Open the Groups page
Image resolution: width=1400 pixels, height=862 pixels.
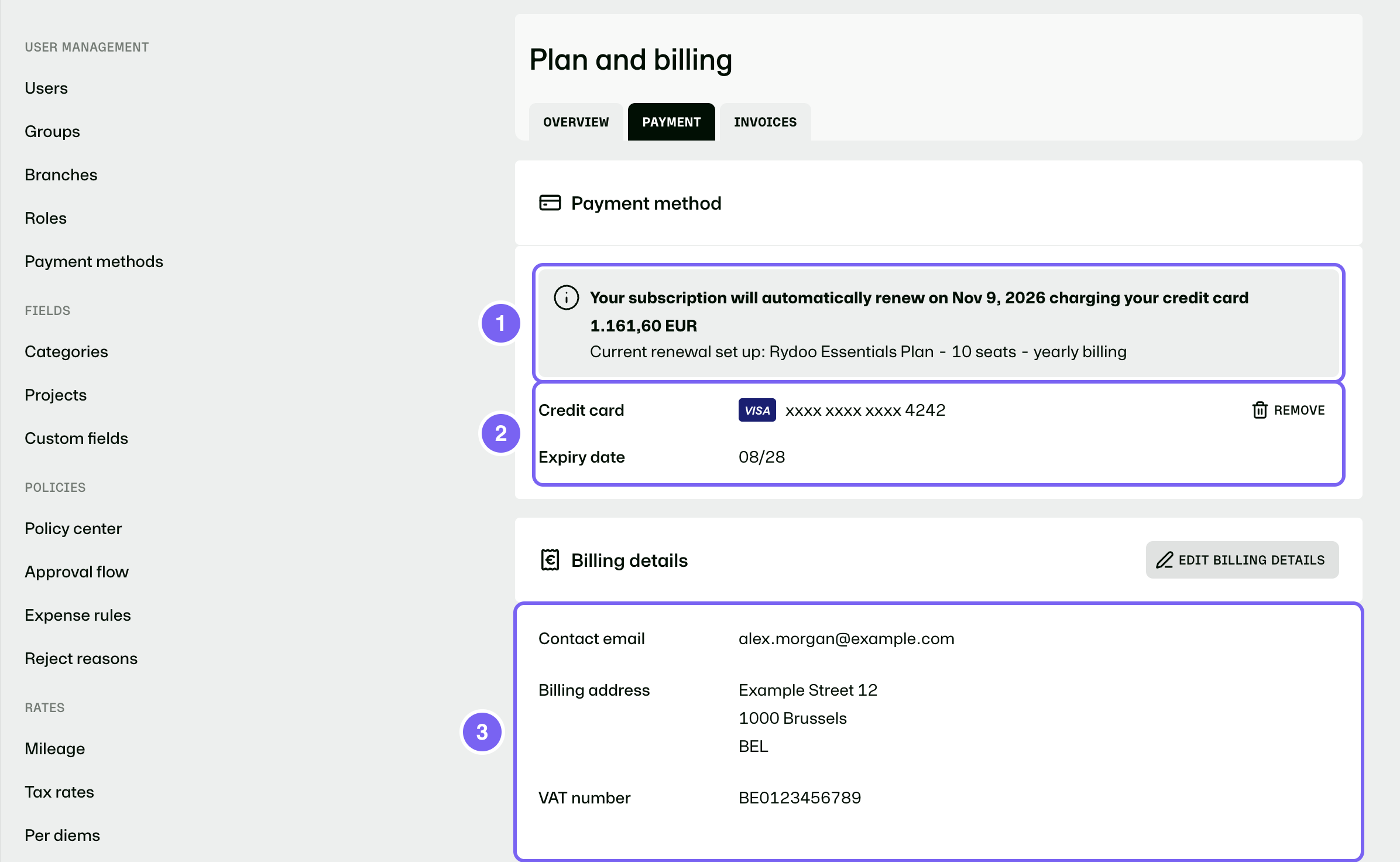point(52,131)
